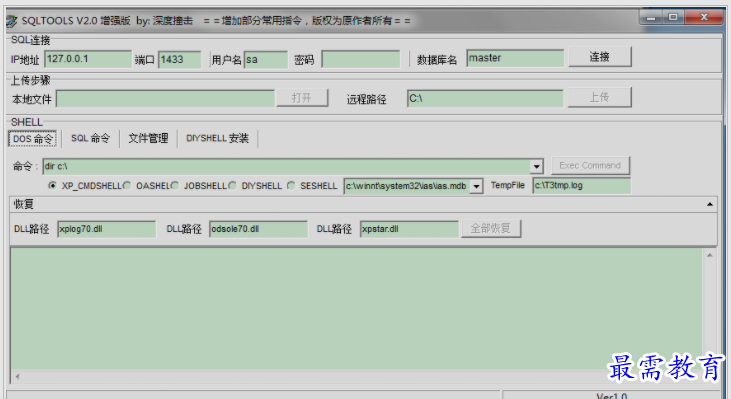Choose the JOBSHELL radio option
Viewport: 731px width, 399px height.
175,186
